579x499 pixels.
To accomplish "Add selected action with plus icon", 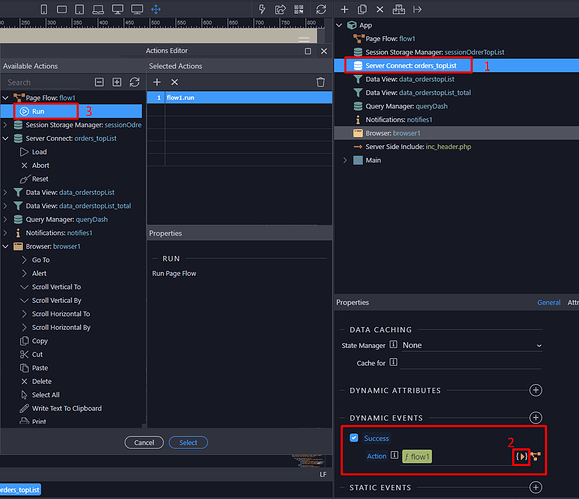I will pos(157,82).
